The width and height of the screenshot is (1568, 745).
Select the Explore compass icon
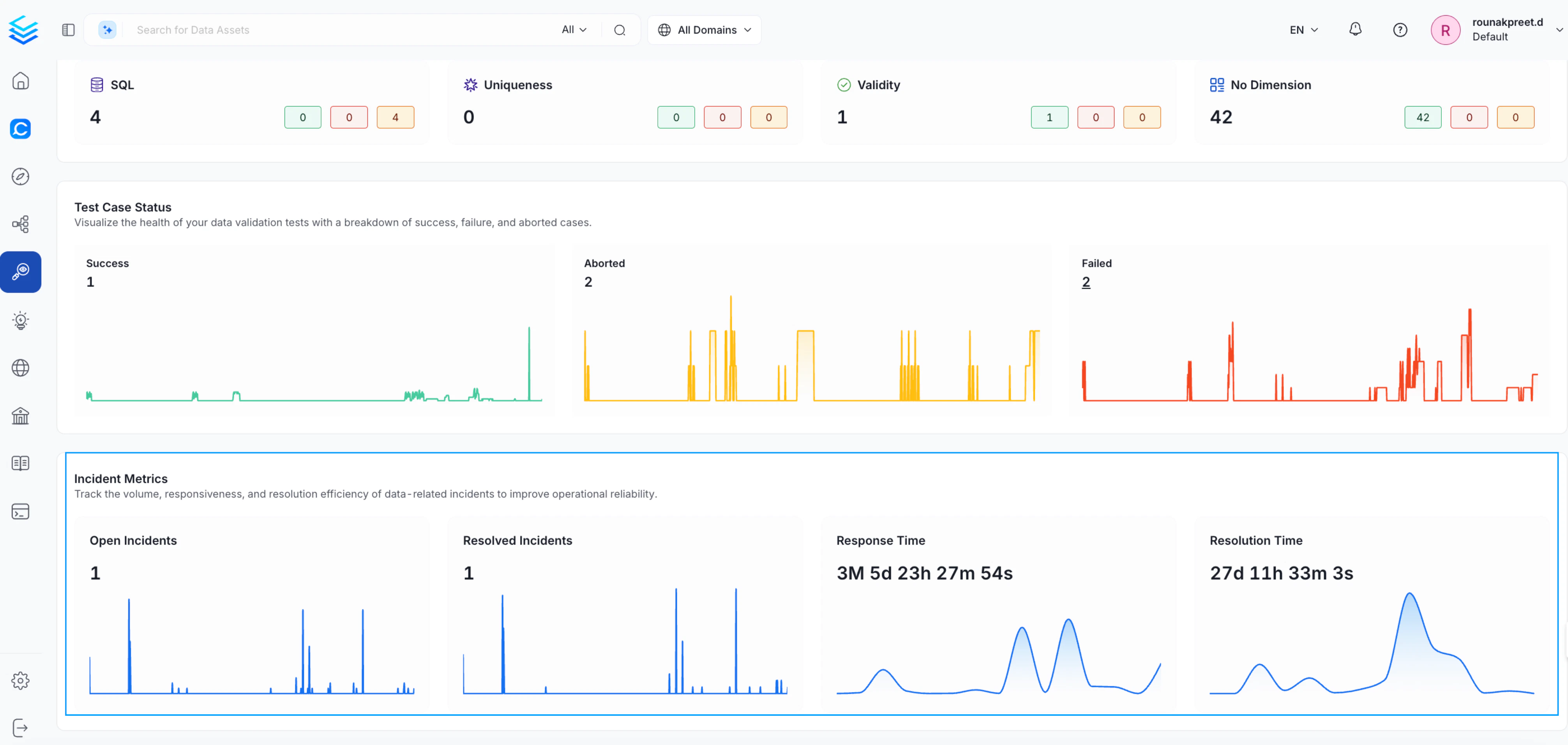pos(21,177)
